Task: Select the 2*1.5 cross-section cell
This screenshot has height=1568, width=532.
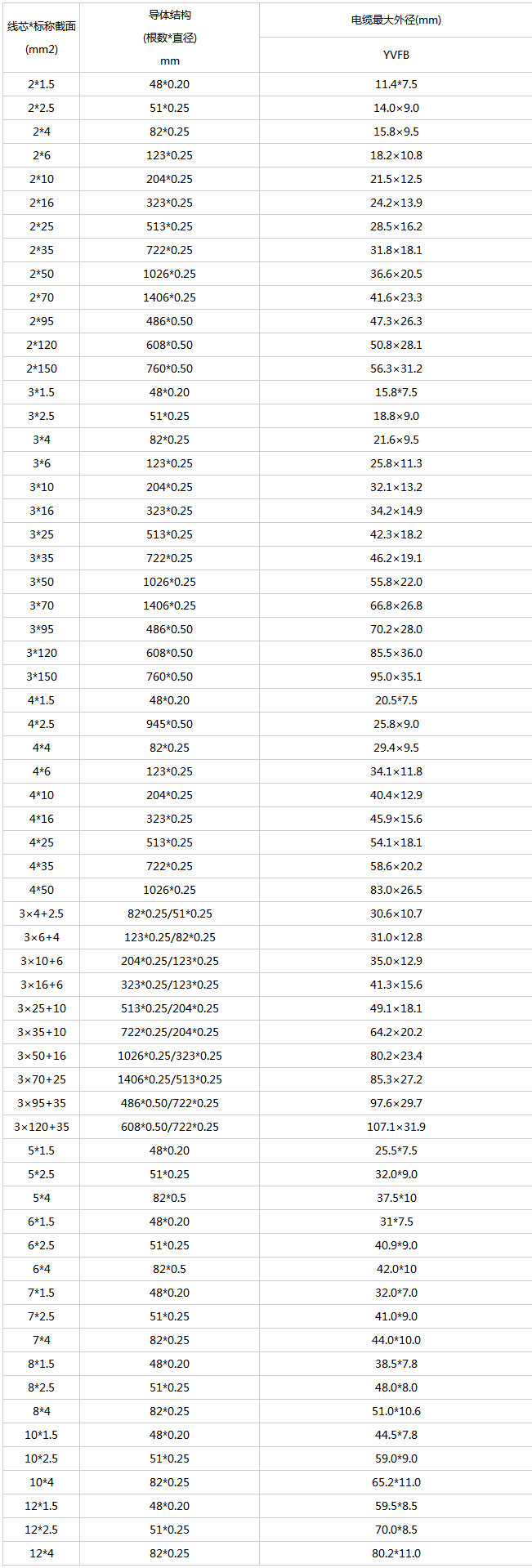Action: [42, 84]
